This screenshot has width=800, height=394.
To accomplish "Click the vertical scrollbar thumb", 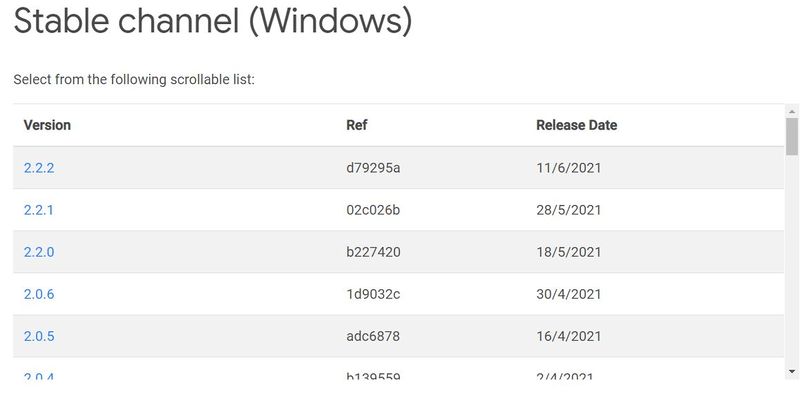I will pyautogui.click(x=792, y=136).
